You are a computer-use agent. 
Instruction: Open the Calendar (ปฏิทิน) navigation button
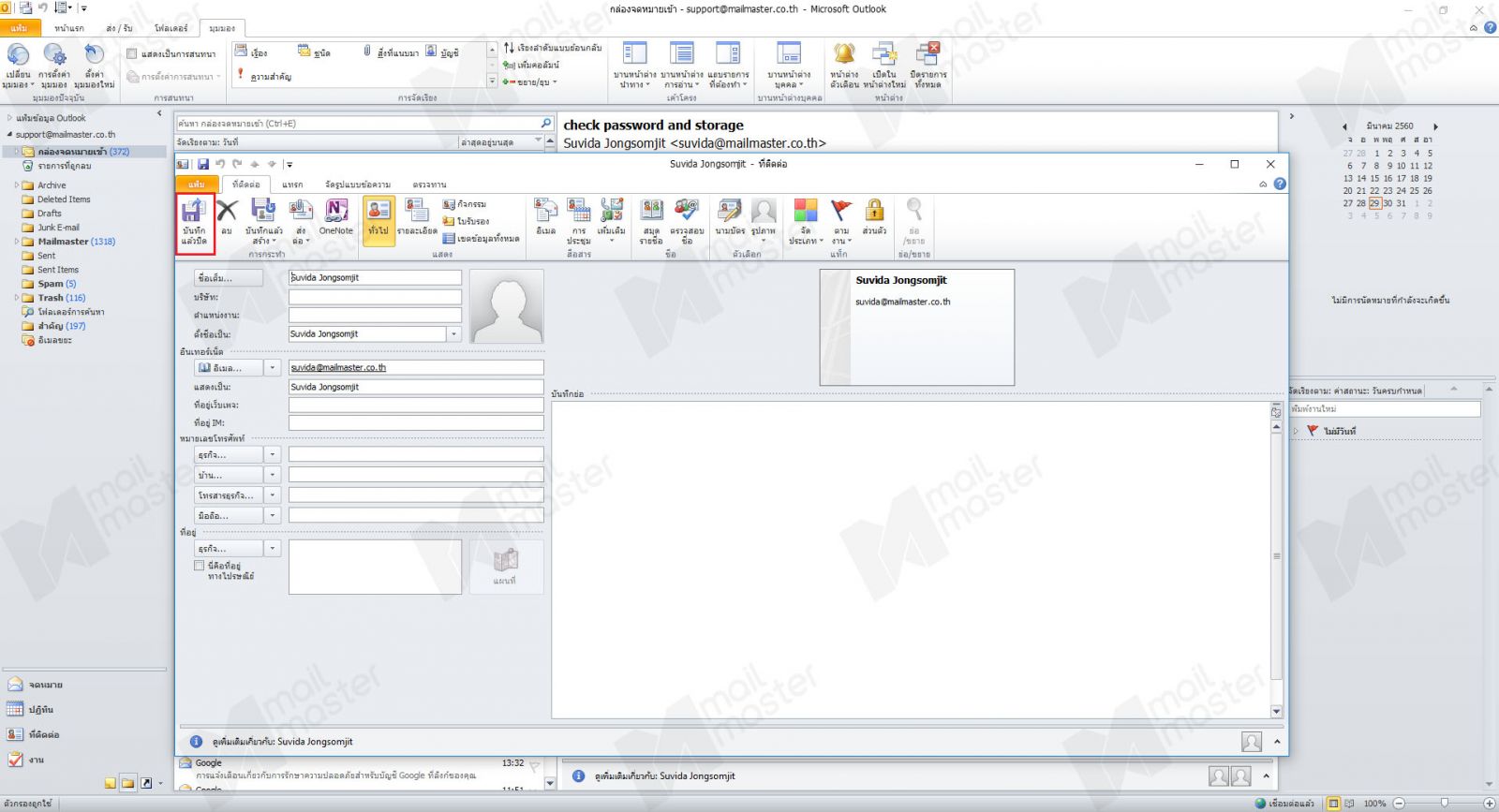point(41,710)
